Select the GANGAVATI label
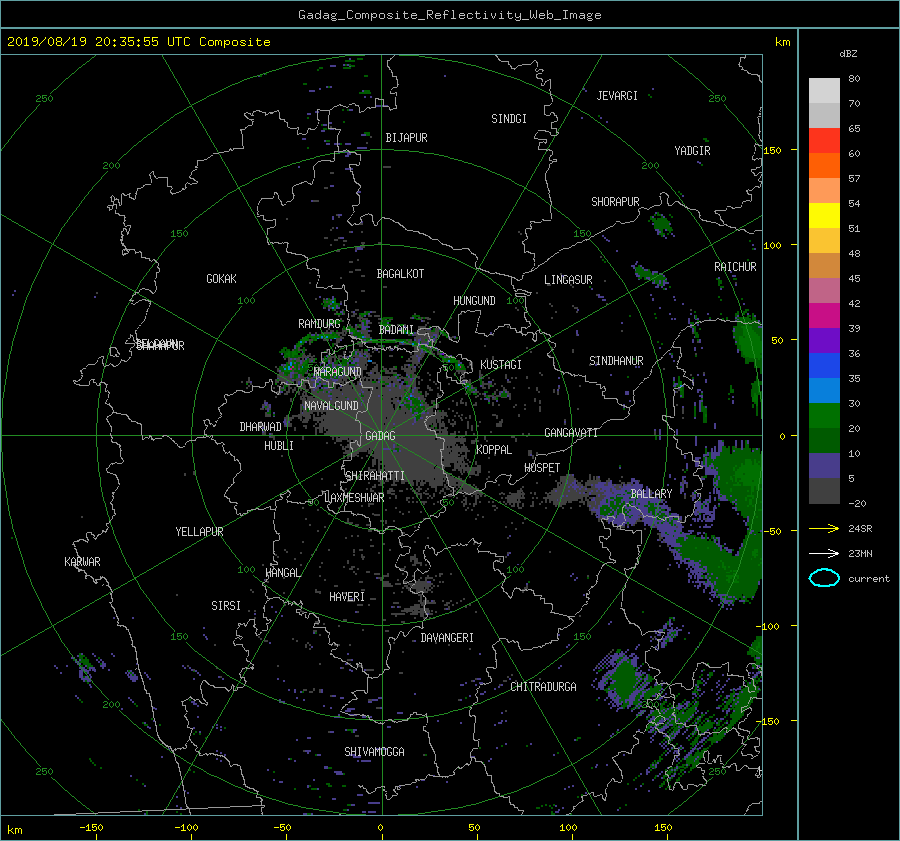Viewport: 900px width, 841px height. [x=571, y=433]
